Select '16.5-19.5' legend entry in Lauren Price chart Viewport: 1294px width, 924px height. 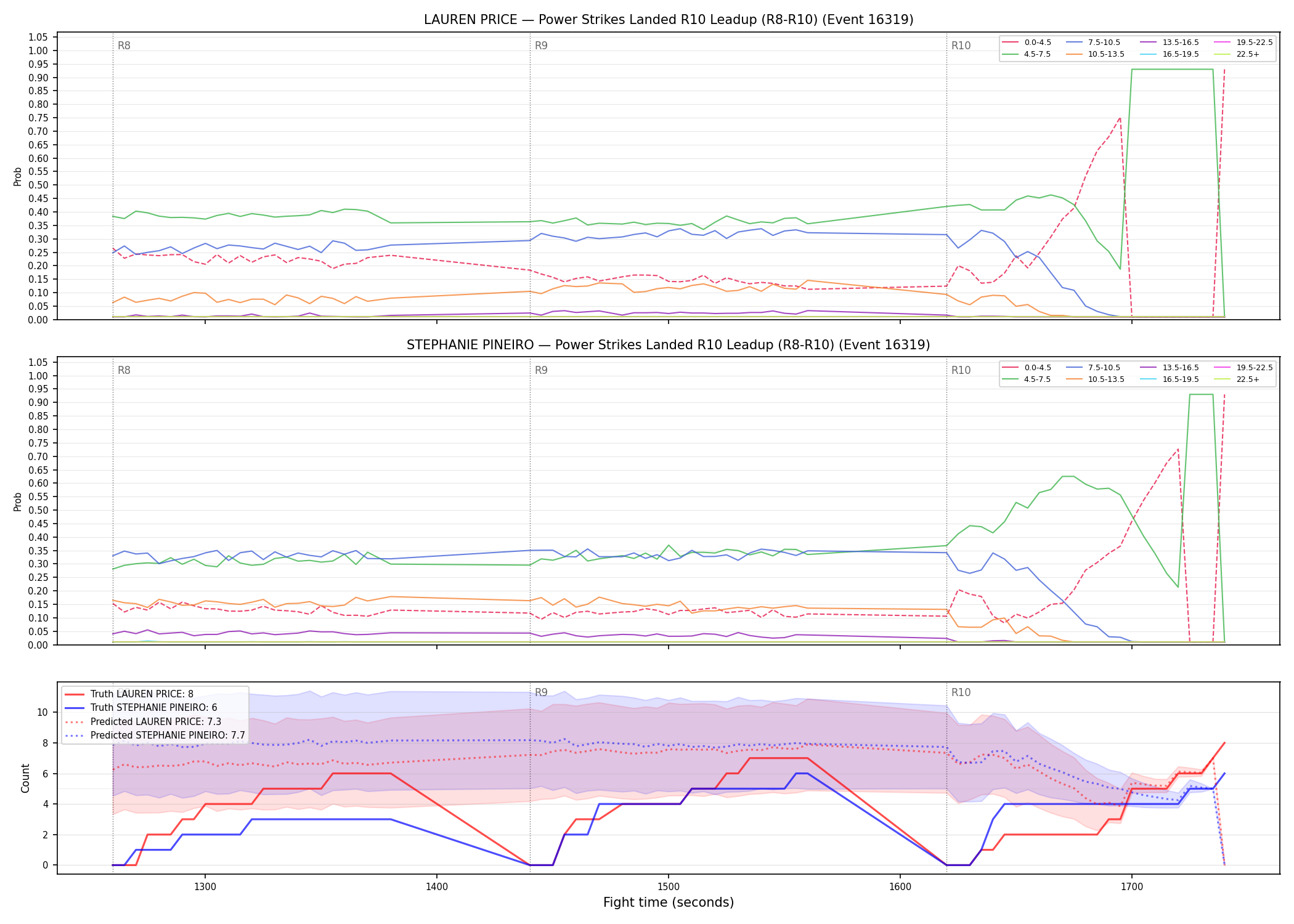tap(1170, 54)
